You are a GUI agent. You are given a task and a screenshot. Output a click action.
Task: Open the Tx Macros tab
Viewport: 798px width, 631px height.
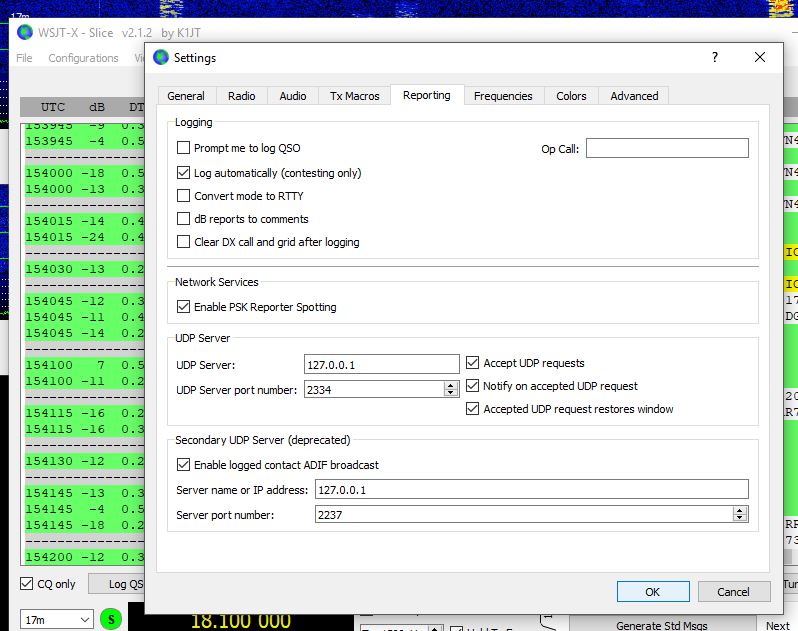click(x=355, y=96)
